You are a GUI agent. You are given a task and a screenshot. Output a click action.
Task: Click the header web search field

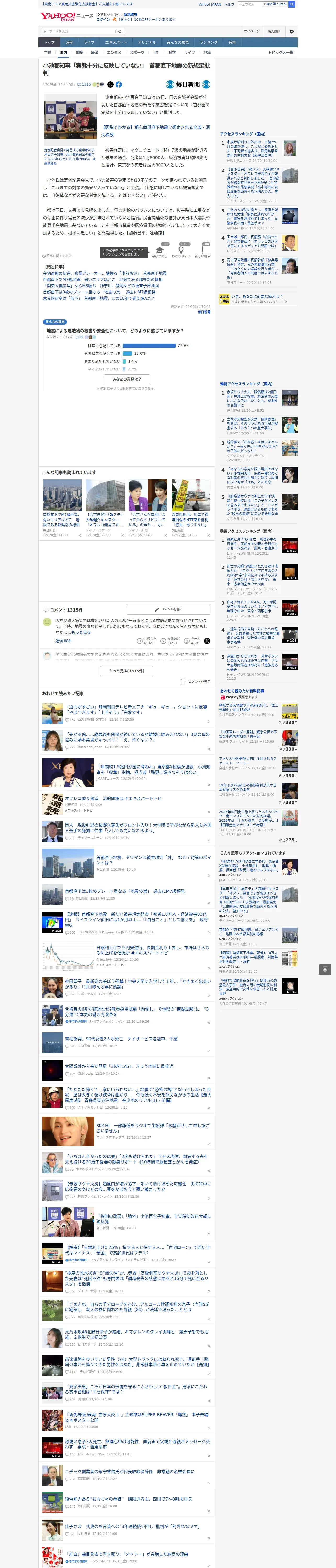(x=250, y=4)
